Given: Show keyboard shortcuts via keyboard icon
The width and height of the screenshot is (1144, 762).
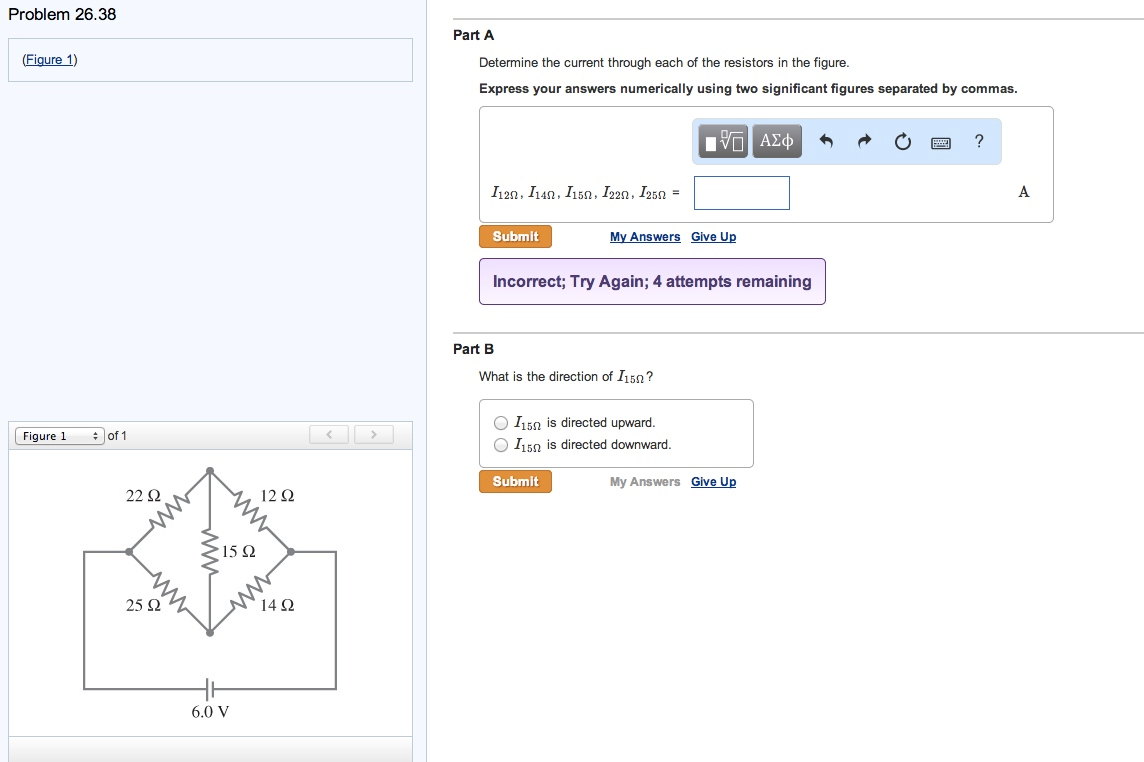Looking at the screenshot, I should pyautogui.click(x=941, y=143).
